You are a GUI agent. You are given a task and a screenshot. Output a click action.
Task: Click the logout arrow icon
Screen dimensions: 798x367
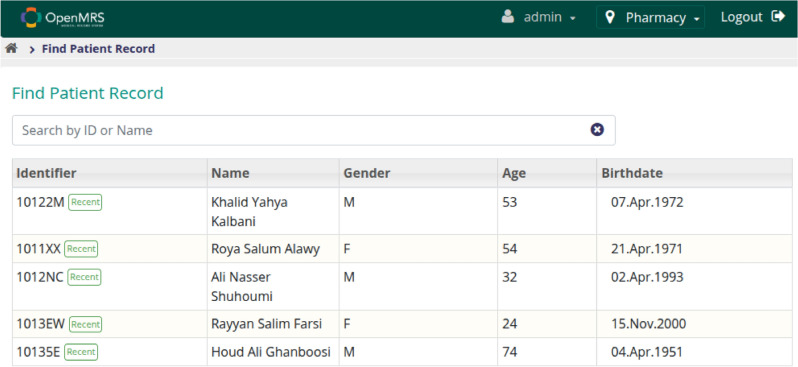779,17
